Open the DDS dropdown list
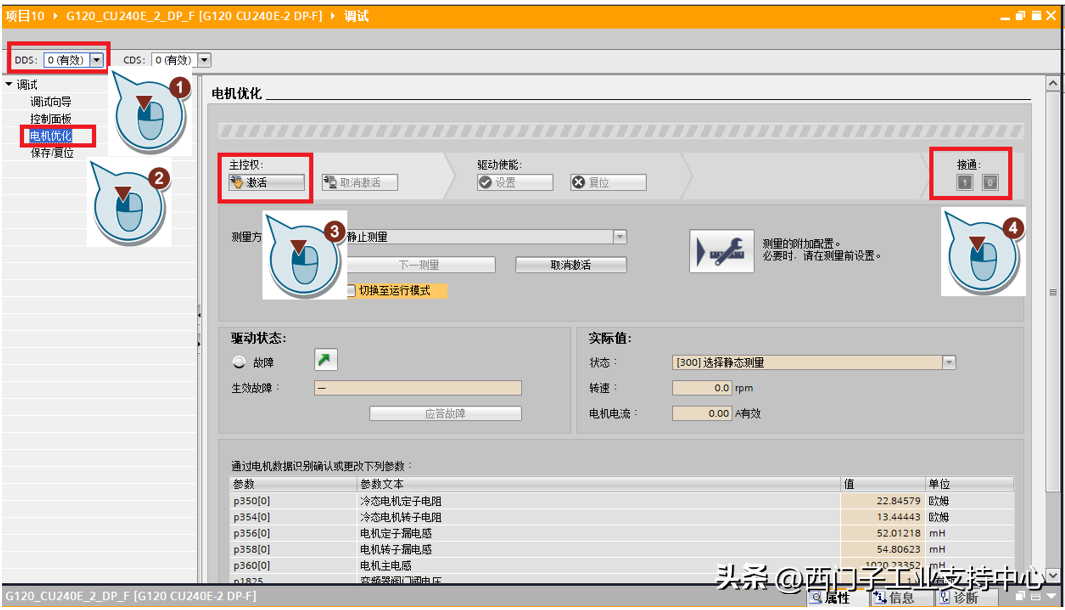The height and width of the screenshot is (610, 1065). click(x=97, y=61)
